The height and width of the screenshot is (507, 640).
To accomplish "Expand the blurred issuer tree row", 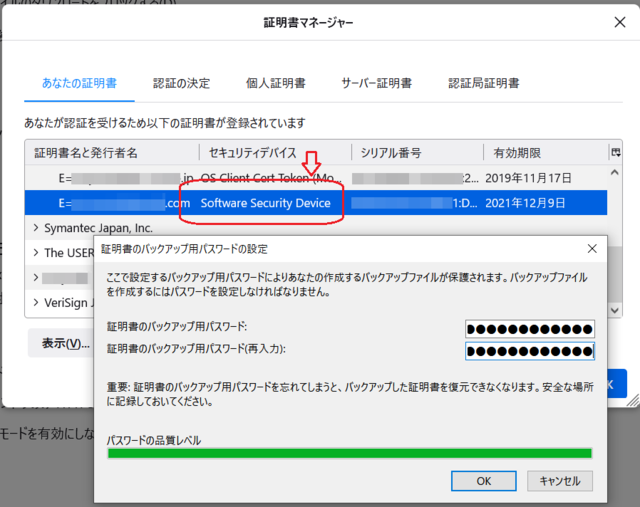I will click(36, 278).
